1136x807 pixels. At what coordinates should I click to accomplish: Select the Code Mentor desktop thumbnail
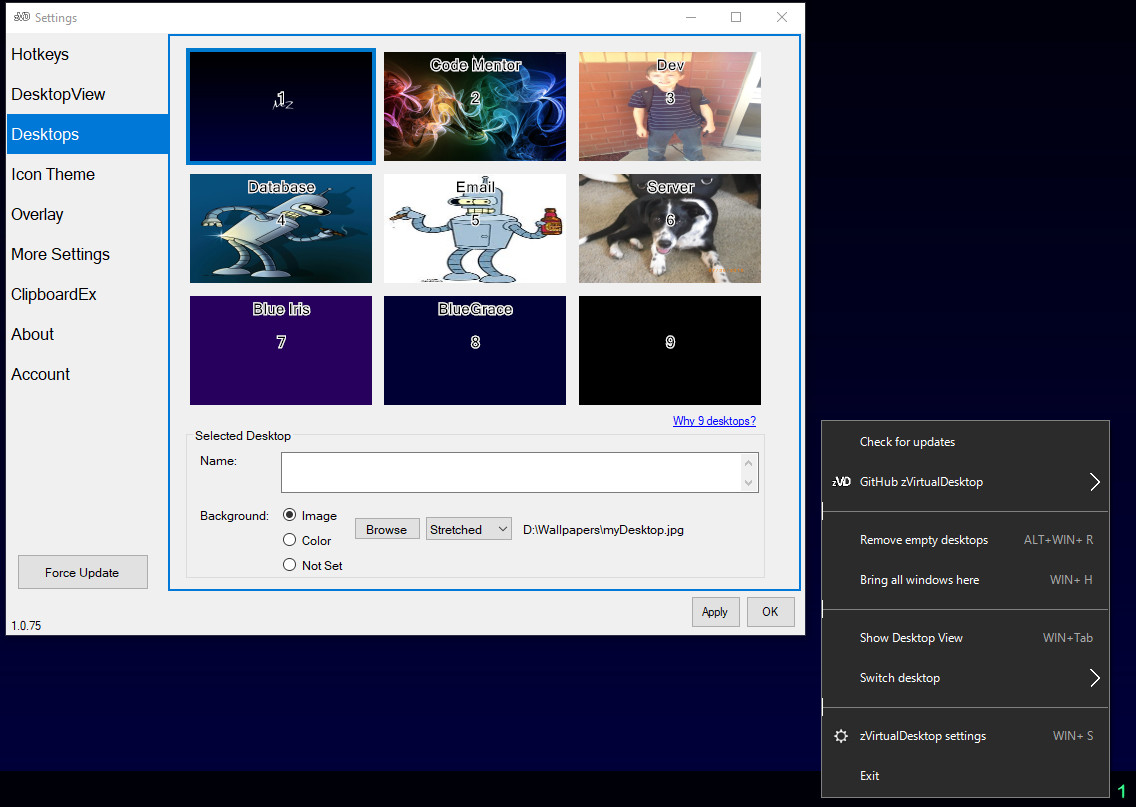[475, 106]
